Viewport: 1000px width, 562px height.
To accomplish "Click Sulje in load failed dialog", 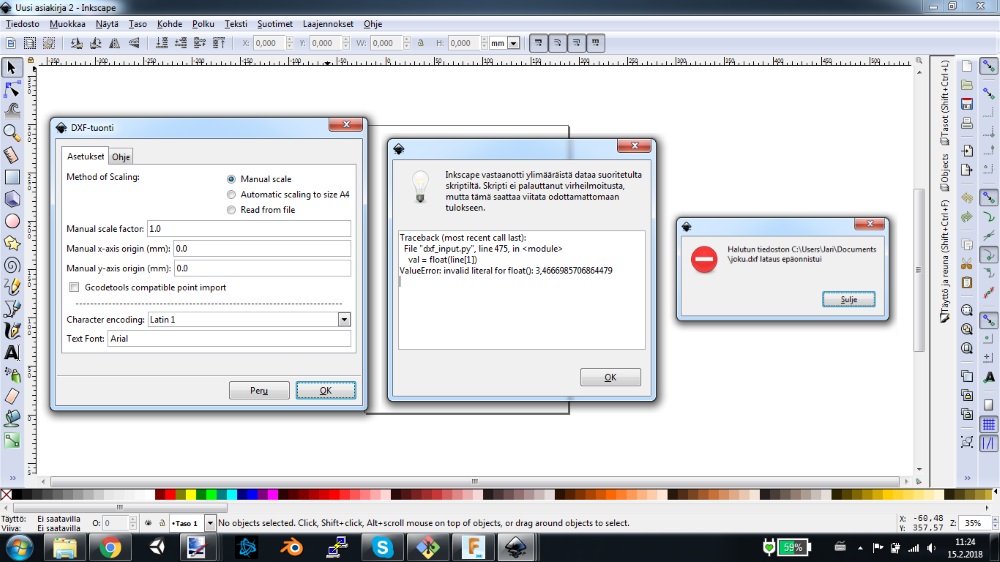I will click(x=849, y=299).
